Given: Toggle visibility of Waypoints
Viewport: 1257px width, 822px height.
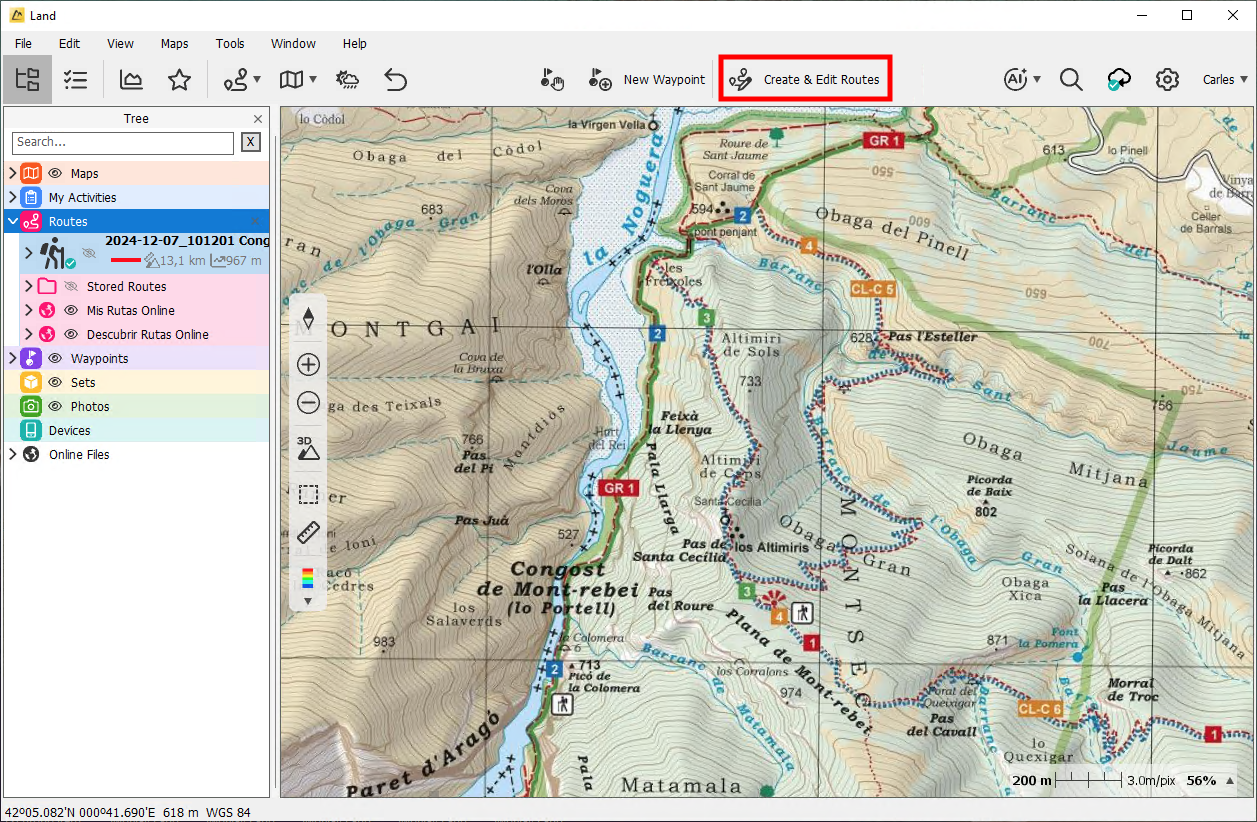Looking at the screenshot, I should (56, 359).
